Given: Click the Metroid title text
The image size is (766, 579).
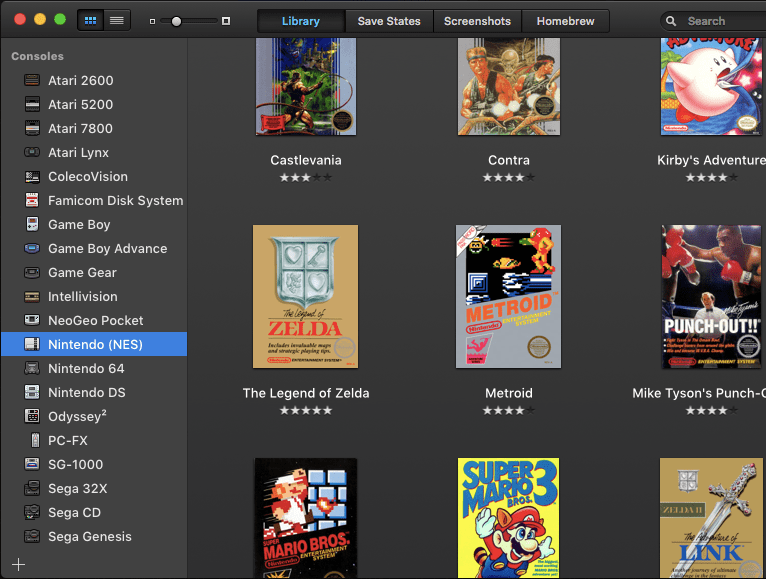Looking at the screenshot, I should [509, 393].
